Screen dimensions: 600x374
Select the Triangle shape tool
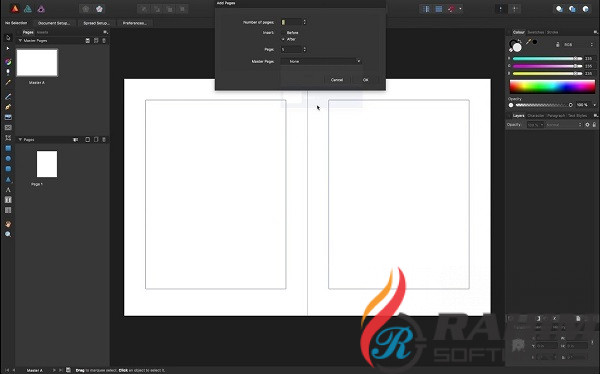(x=8, y=179)
